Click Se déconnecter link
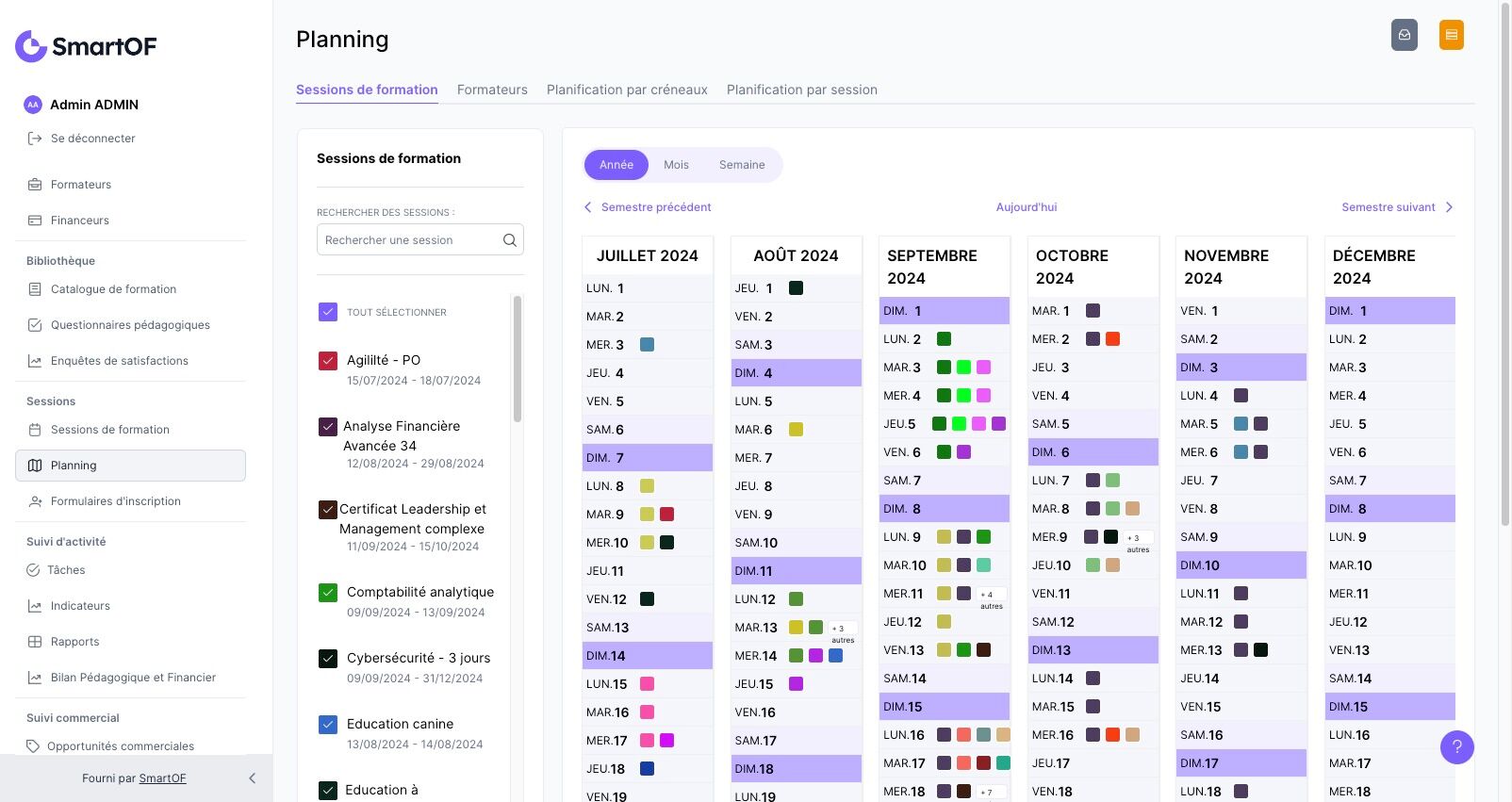 tap(93, 139)
